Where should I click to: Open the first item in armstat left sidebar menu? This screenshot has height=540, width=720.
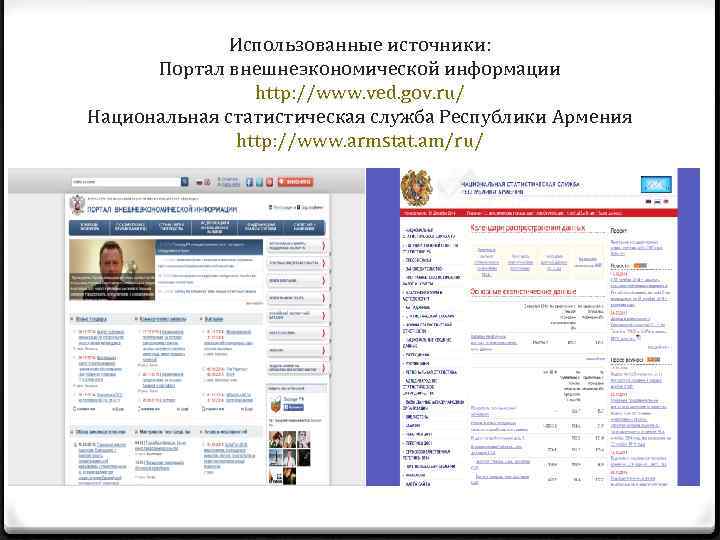(429, 232)
